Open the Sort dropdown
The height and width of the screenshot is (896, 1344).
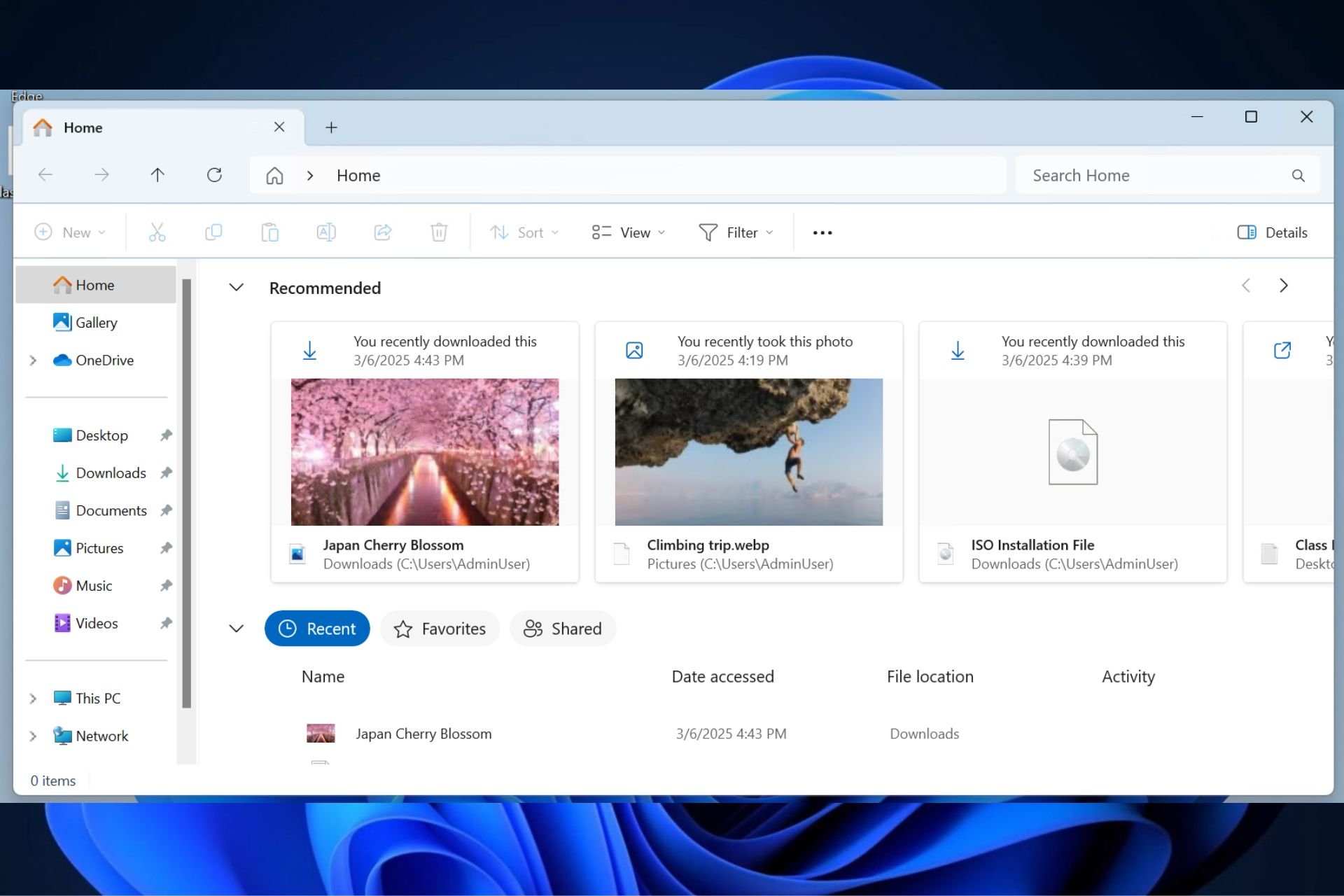(x=524, y=232)
